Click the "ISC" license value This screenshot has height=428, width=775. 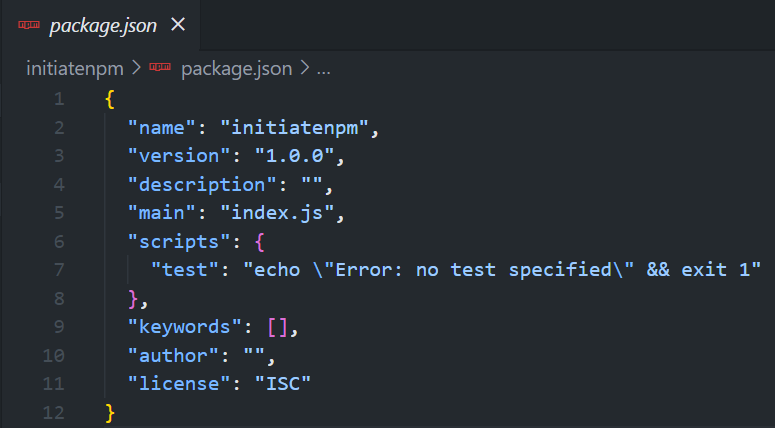[283, 384]
